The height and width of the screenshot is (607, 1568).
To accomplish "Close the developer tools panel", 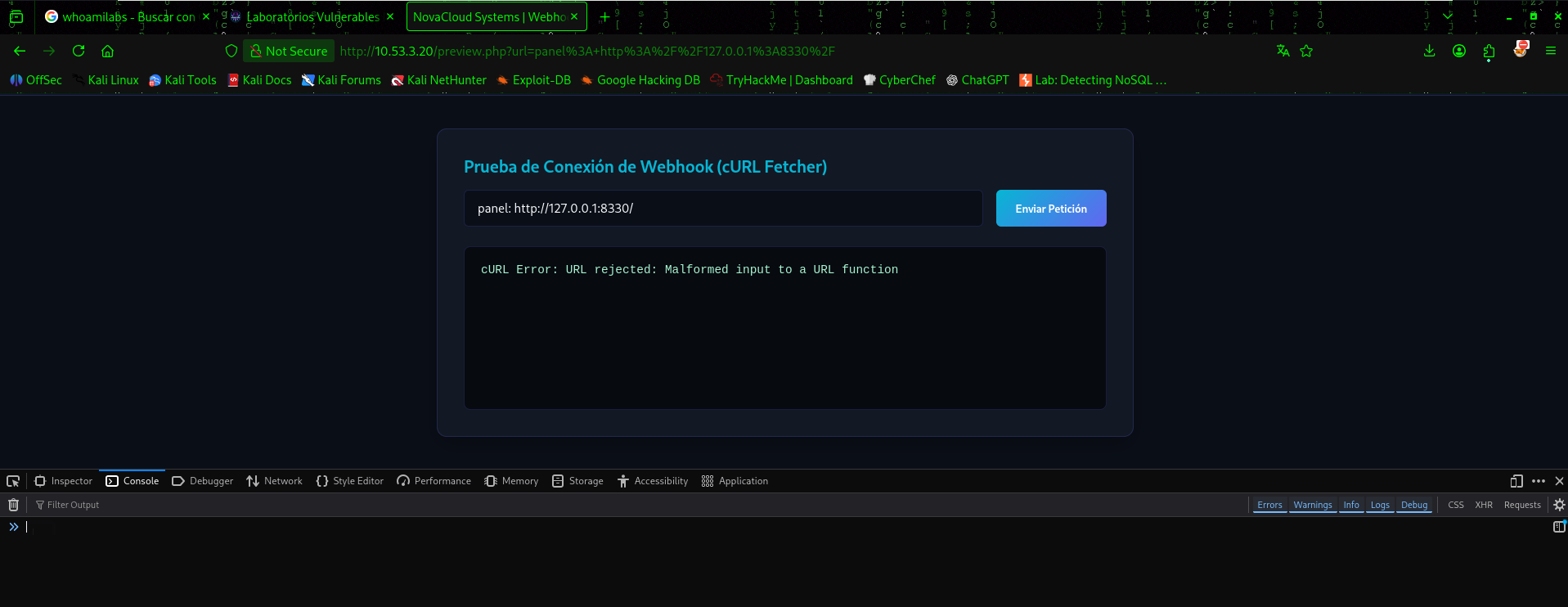I will point(1559,481).
